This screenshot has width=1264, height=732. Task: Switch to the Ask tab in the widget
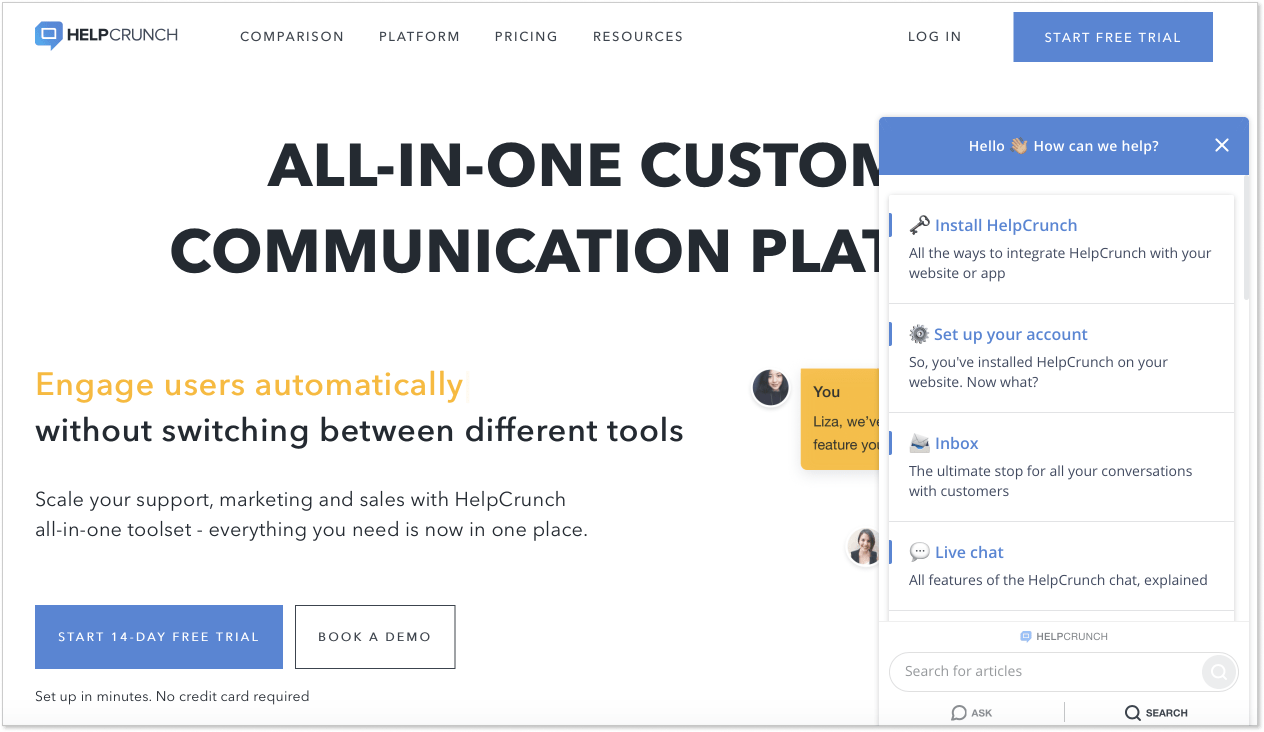[972, 713]
